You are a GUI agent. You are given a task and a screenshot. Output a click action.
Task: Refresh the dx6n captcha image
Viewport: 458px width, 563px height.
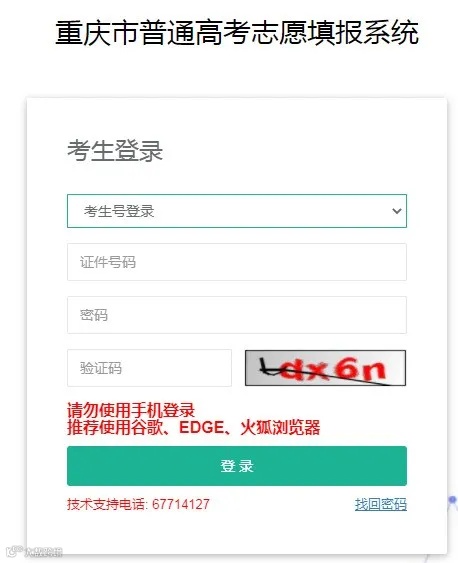[325, 368]
